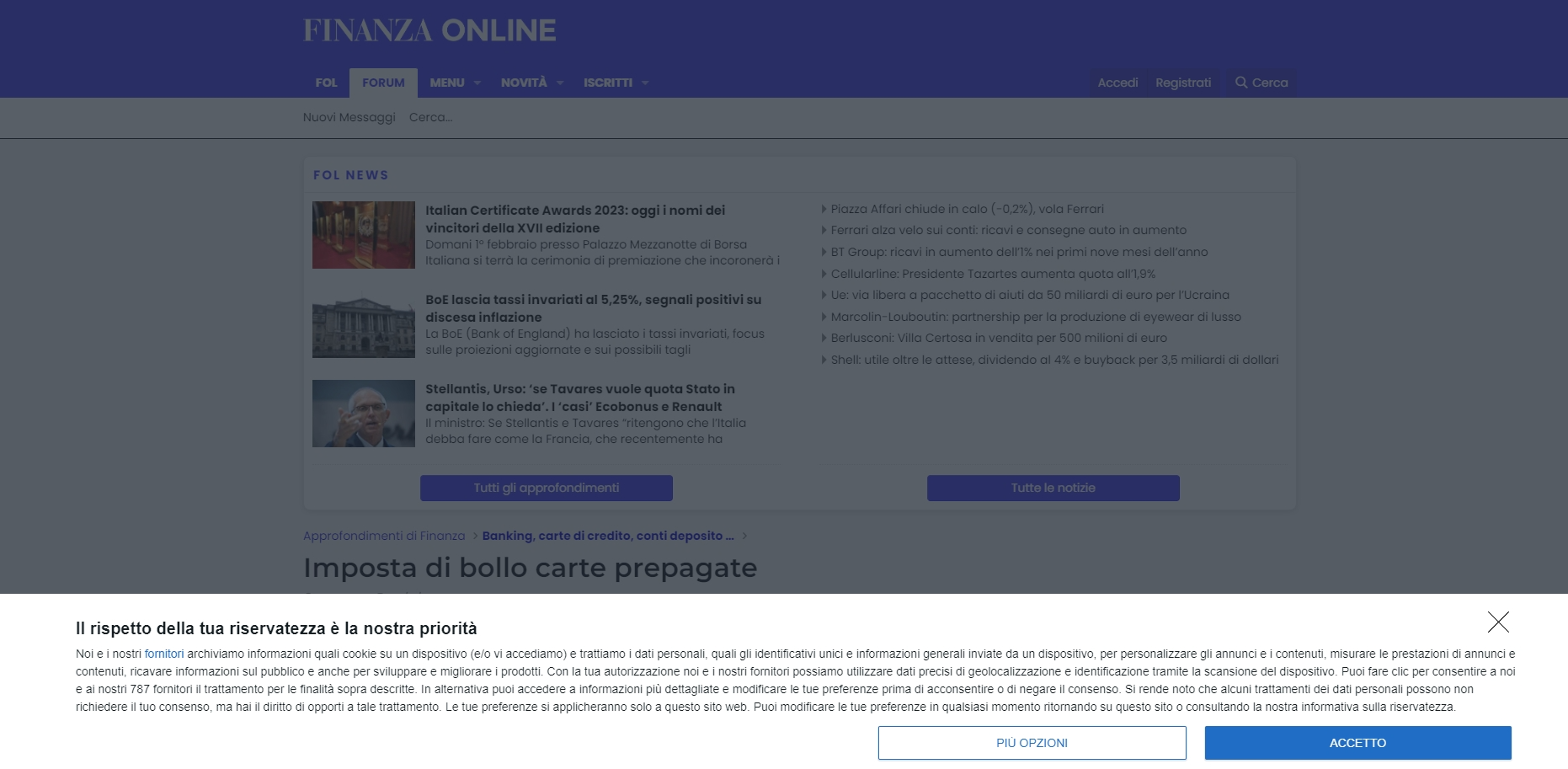Click 'Tutte le notizie'
The height and width of the screenshot is (769, 1568).
1053,488
